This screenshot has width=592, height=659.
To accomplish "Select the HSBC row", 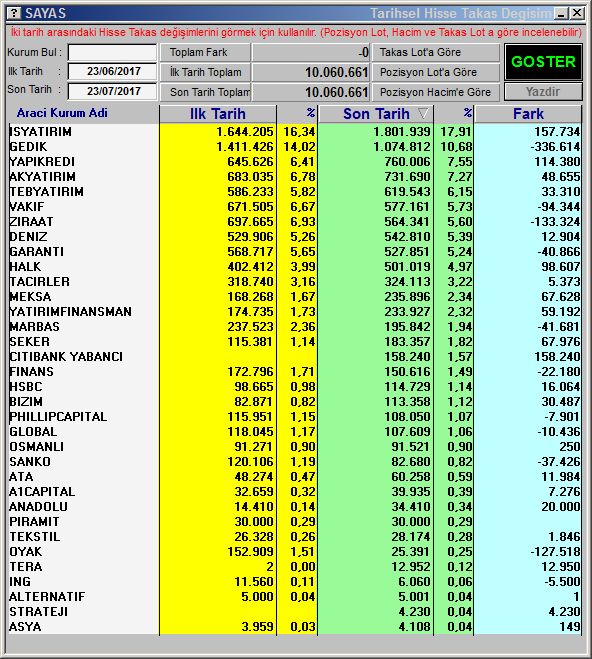I will coord(295,386).
